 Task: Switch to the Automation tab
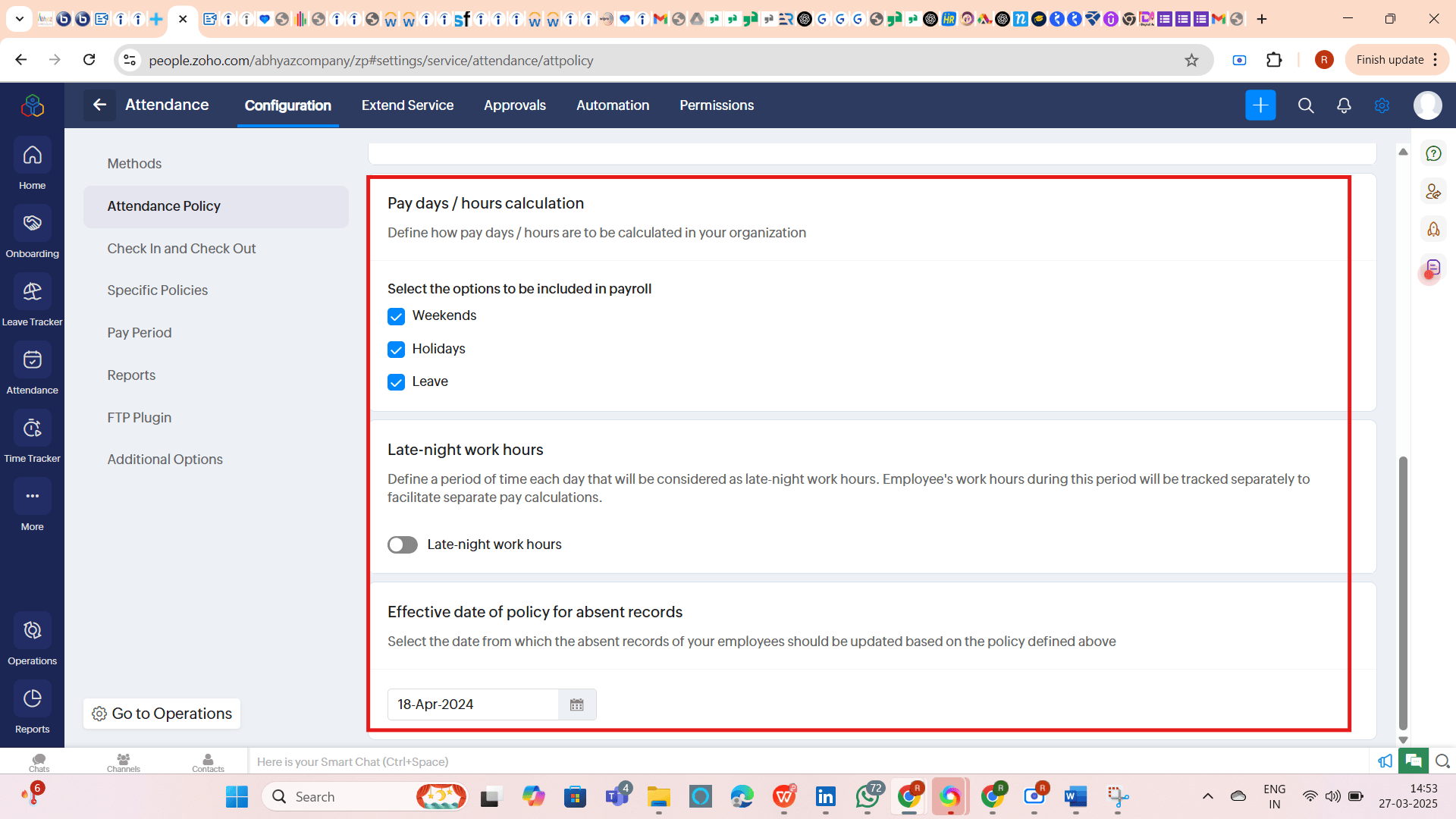click(613, 105)
